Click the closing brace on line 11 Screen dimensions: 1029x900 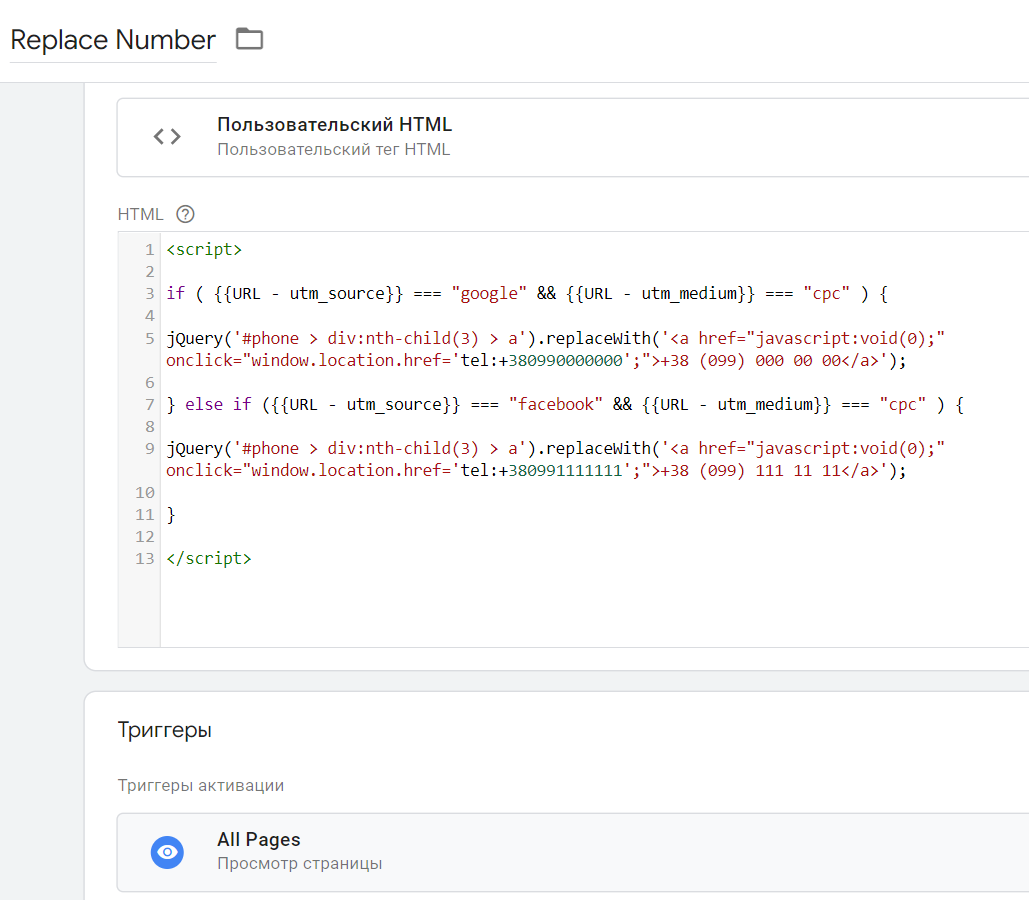pos(171,514)
